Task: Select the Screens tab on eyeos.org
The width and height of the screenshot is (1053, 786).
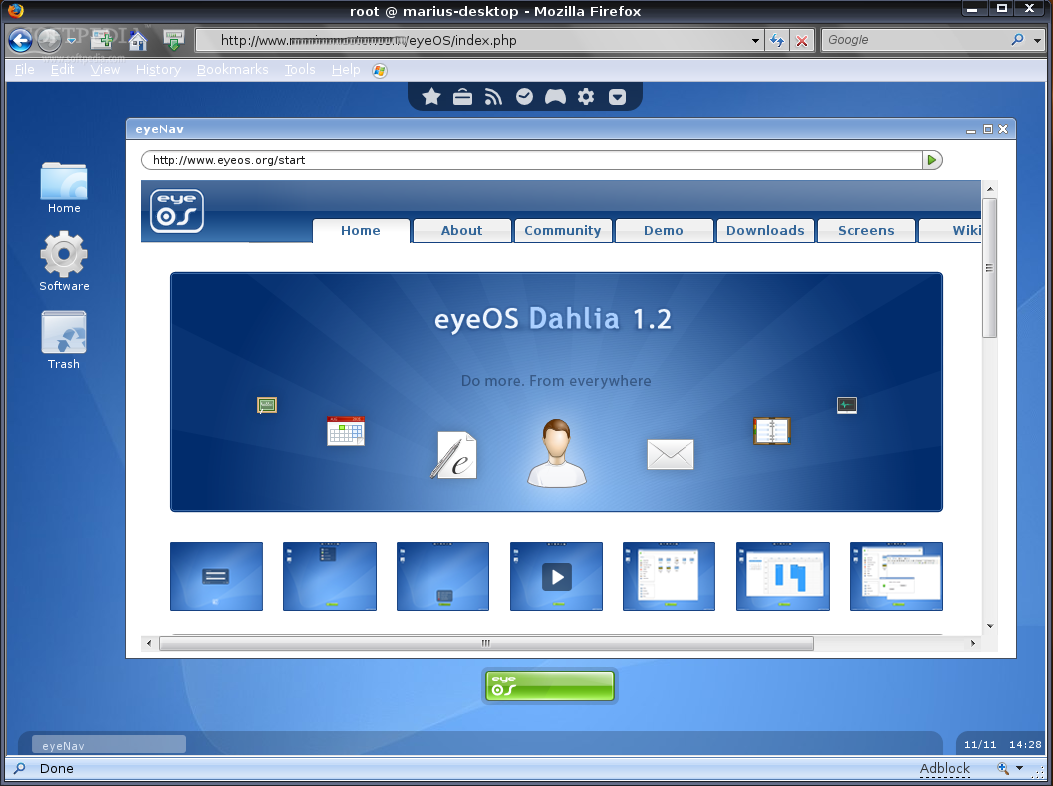Action: click(866, 230)
